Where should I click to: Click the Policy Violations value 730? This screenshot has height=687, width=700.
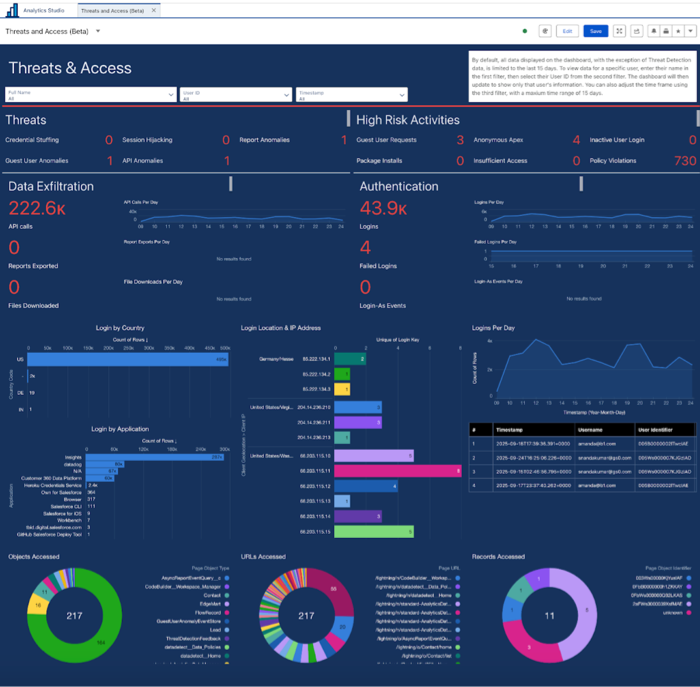click(685, 161)
